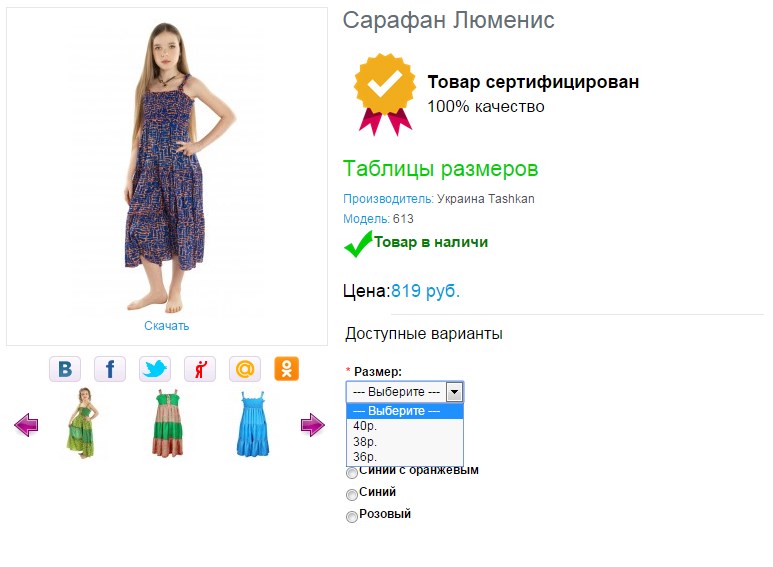Open the "Таблицы размеров" size chart link

tap(440, 168)
